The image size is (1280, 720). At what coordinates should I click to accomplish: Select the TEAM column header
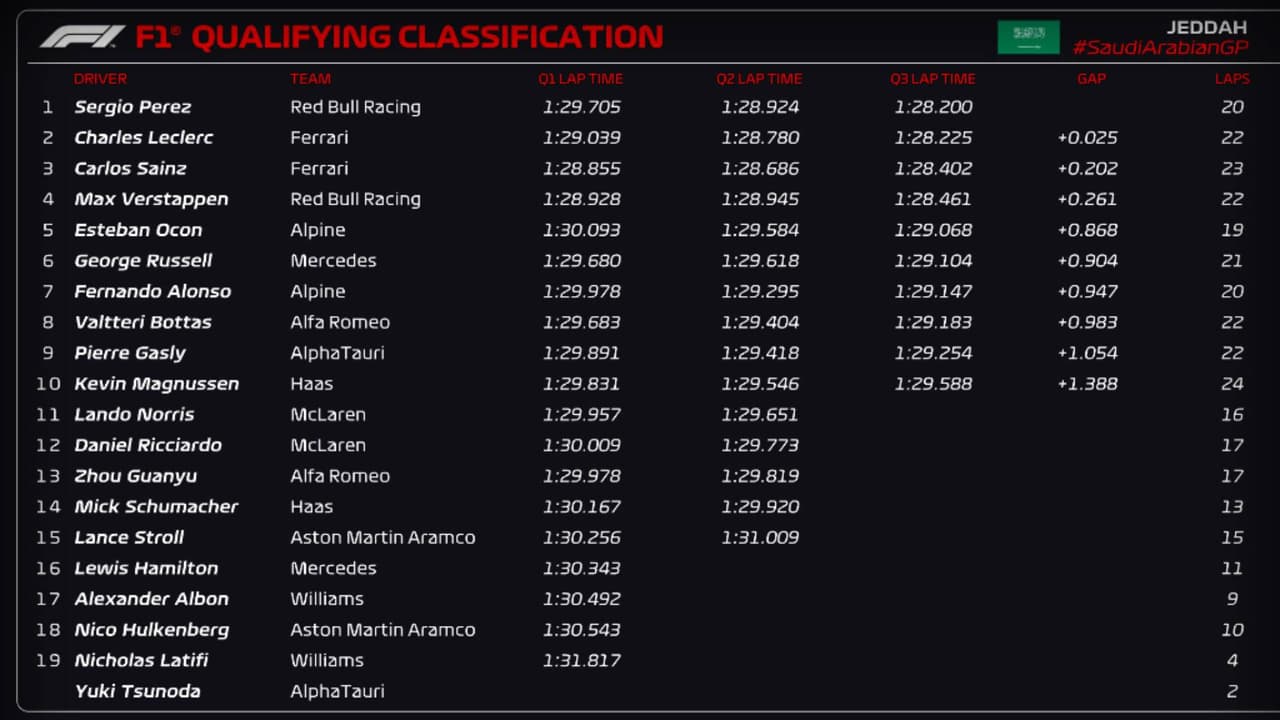click(310, 79)
